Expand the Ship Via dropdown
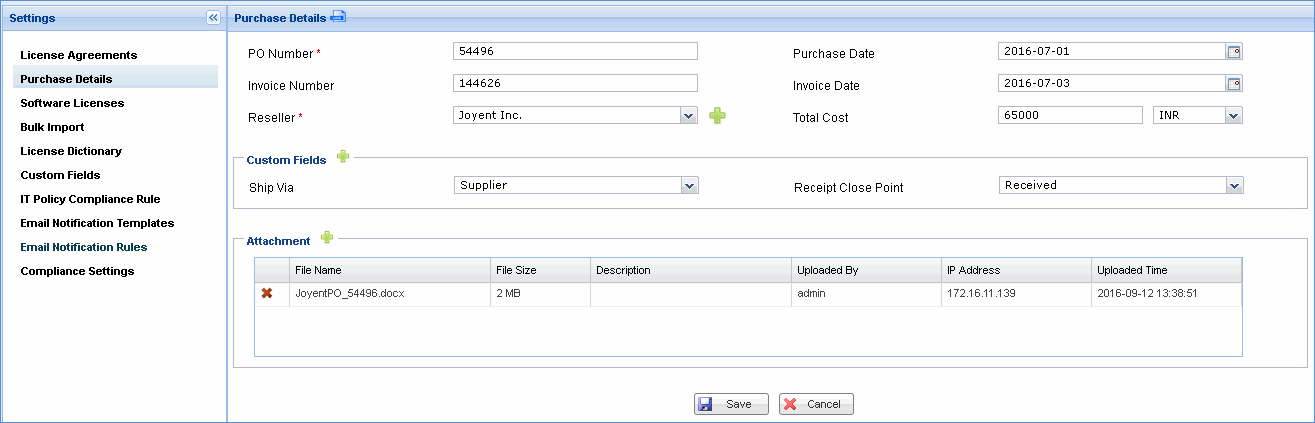The height and width of the screenshot is (423, 1315). point(688,185)
